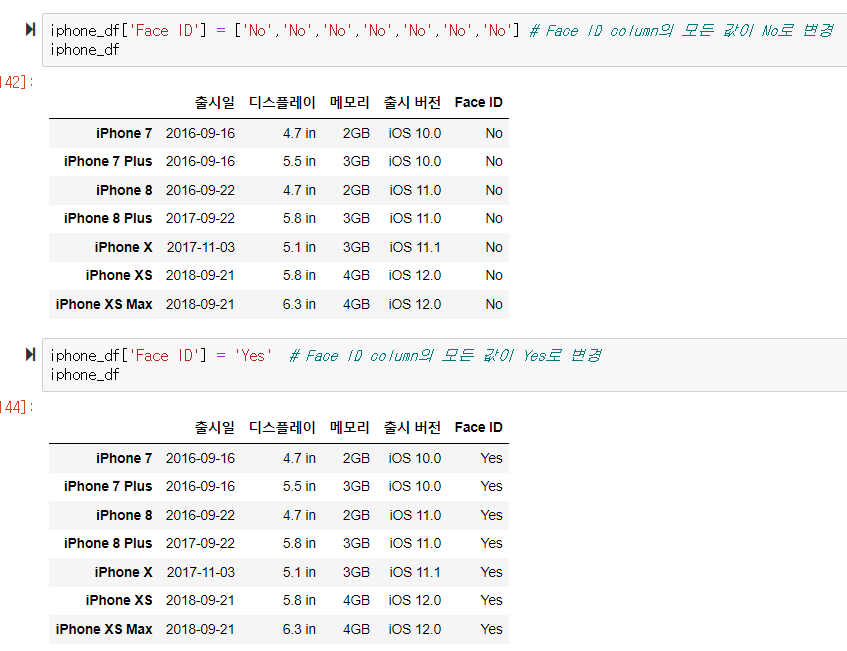This screenshot has width=847, height=651.
Task: Click 5.1 in display value in the No table
Action: 299,247
